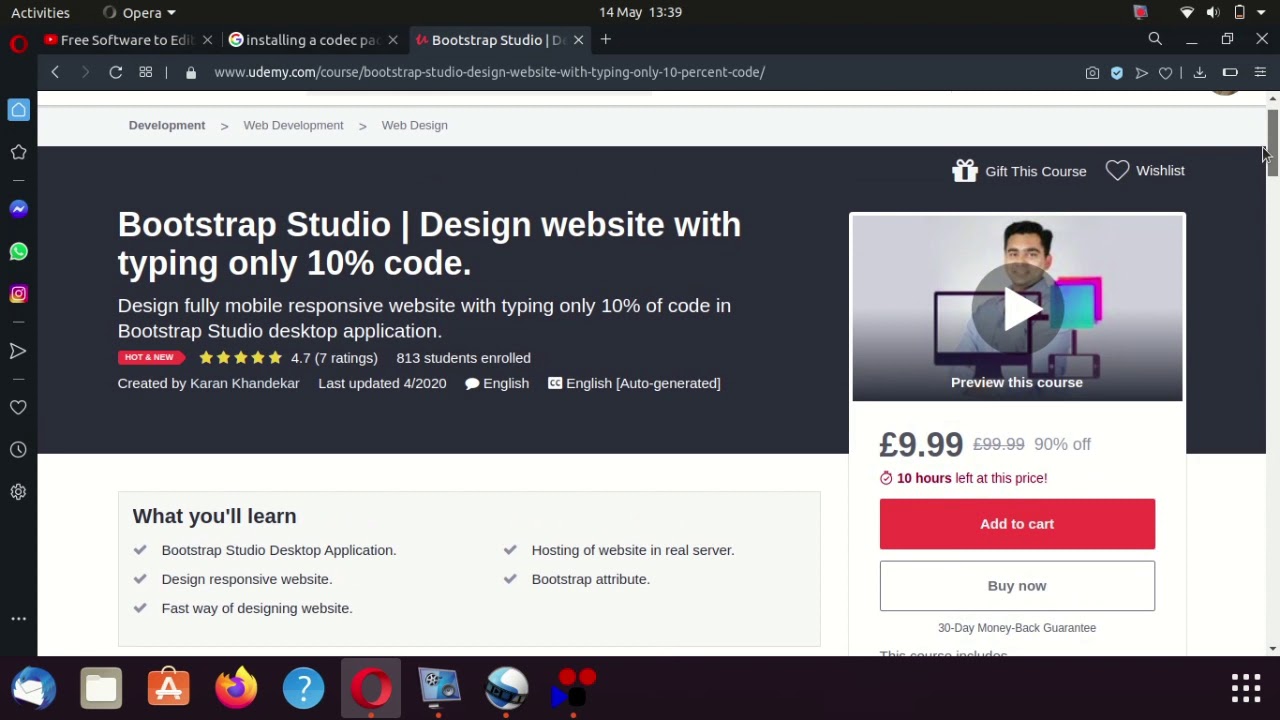
Task: Open the battery saver icon
Action: [x=1230, y=72]
